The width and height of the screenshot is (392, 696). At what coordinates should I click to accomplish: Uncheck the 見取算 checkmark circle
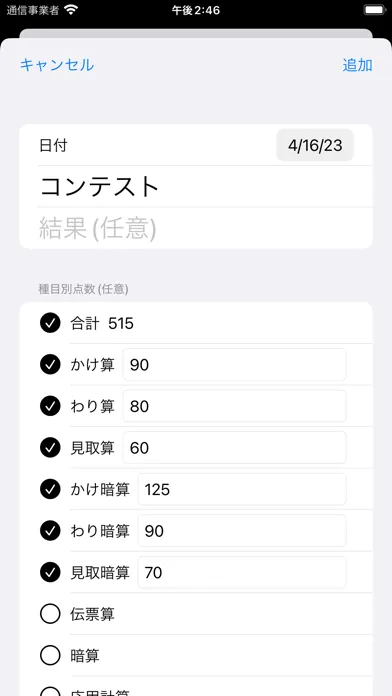pyautogui.click(x=50, y=448)
